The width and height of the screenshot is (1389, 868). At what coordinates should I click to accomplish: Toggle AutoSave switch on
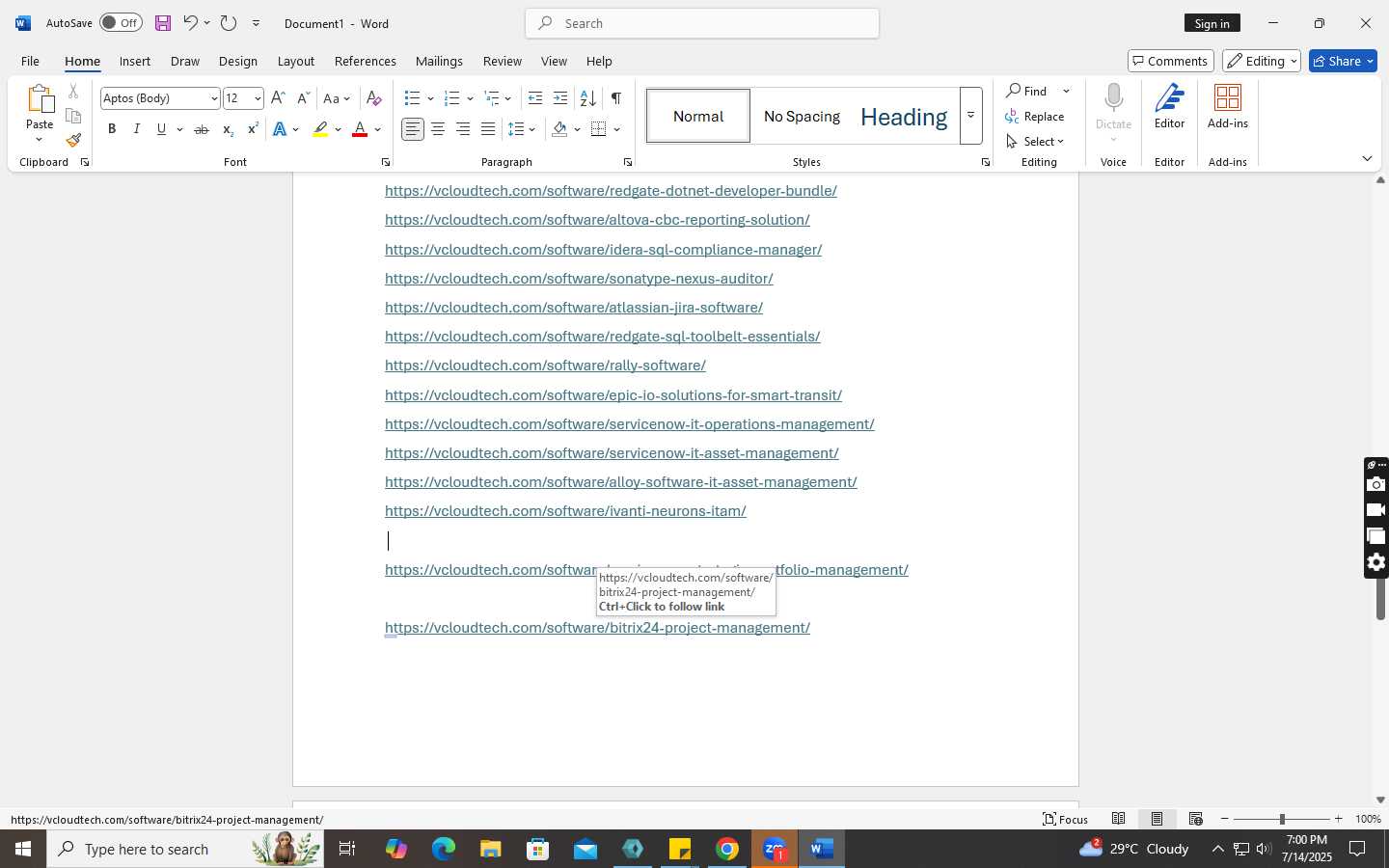tap(121, 23)
